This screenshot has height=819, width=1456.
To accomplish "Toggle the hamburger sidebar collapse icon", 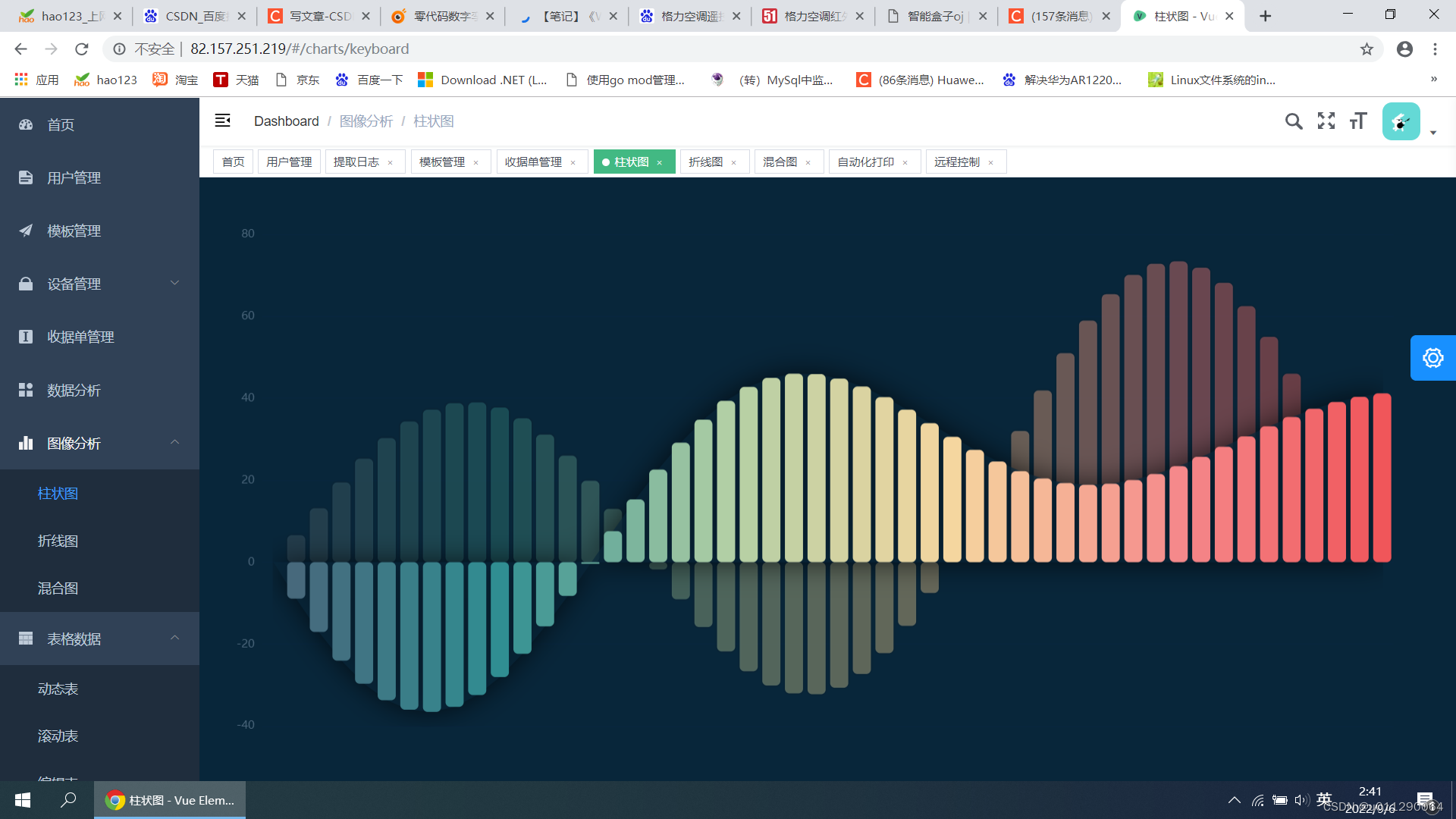I will click(222, 121).
